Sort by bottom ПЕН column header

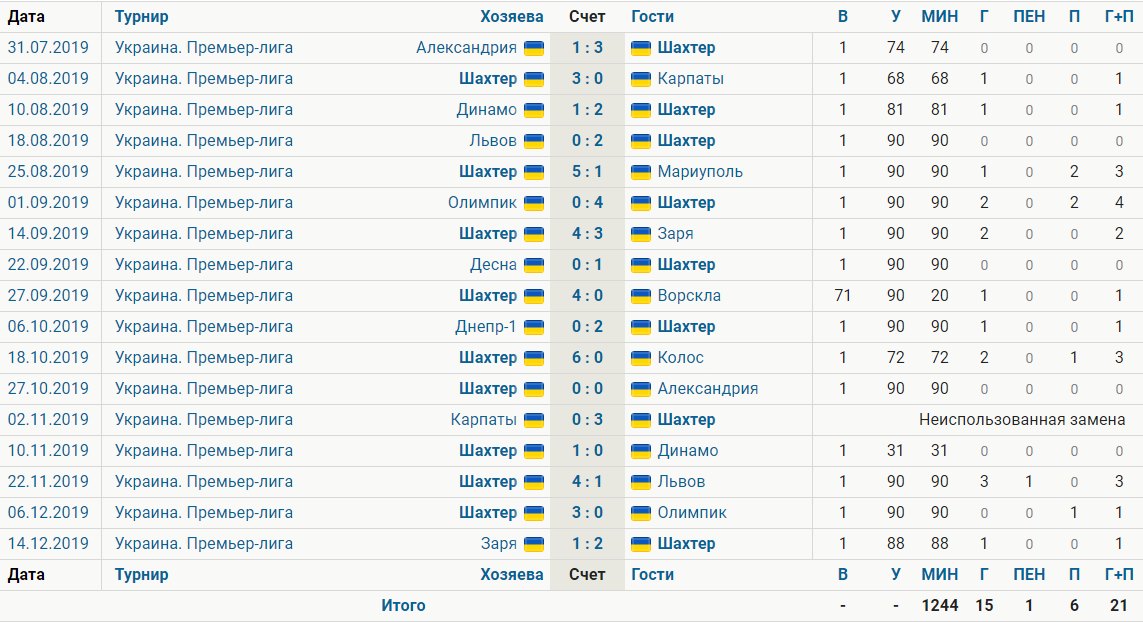pyautogui.click(x=1029, y=575)
